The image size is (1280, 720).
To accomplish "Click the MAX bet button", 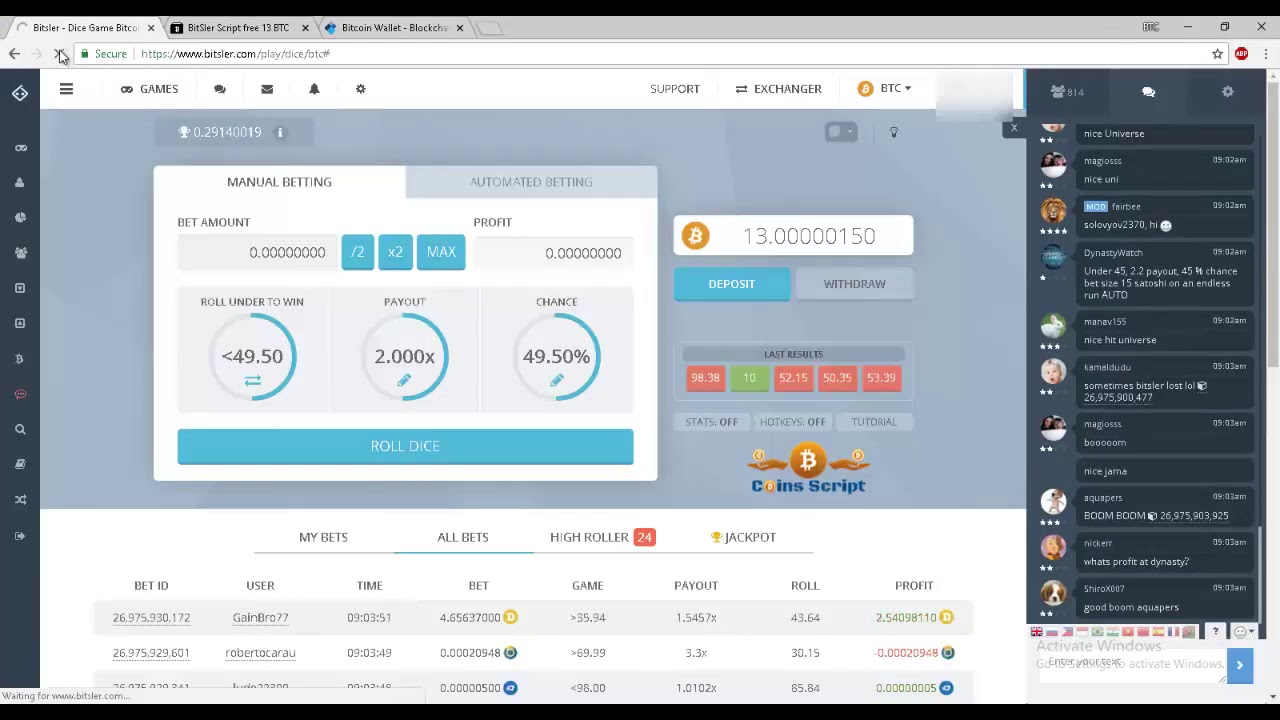I will (441, 253).
